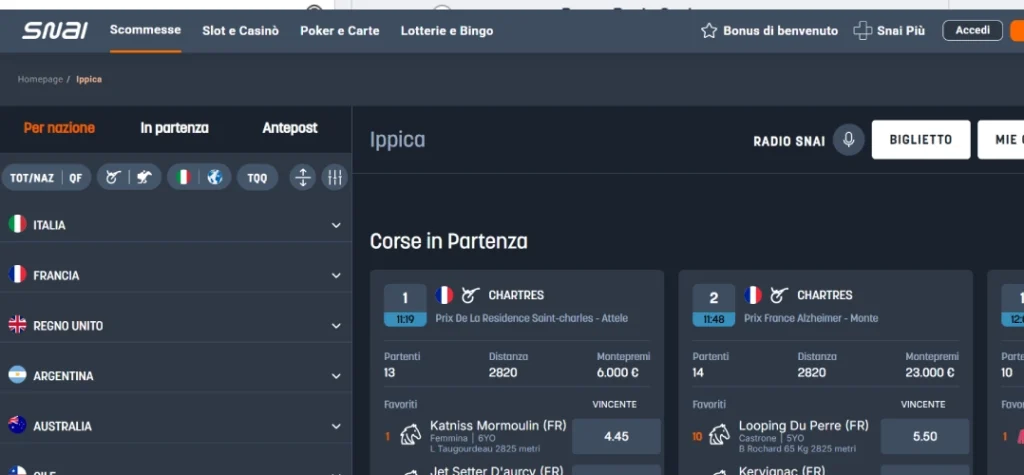Click the Corse in Partenza heading

449,242
